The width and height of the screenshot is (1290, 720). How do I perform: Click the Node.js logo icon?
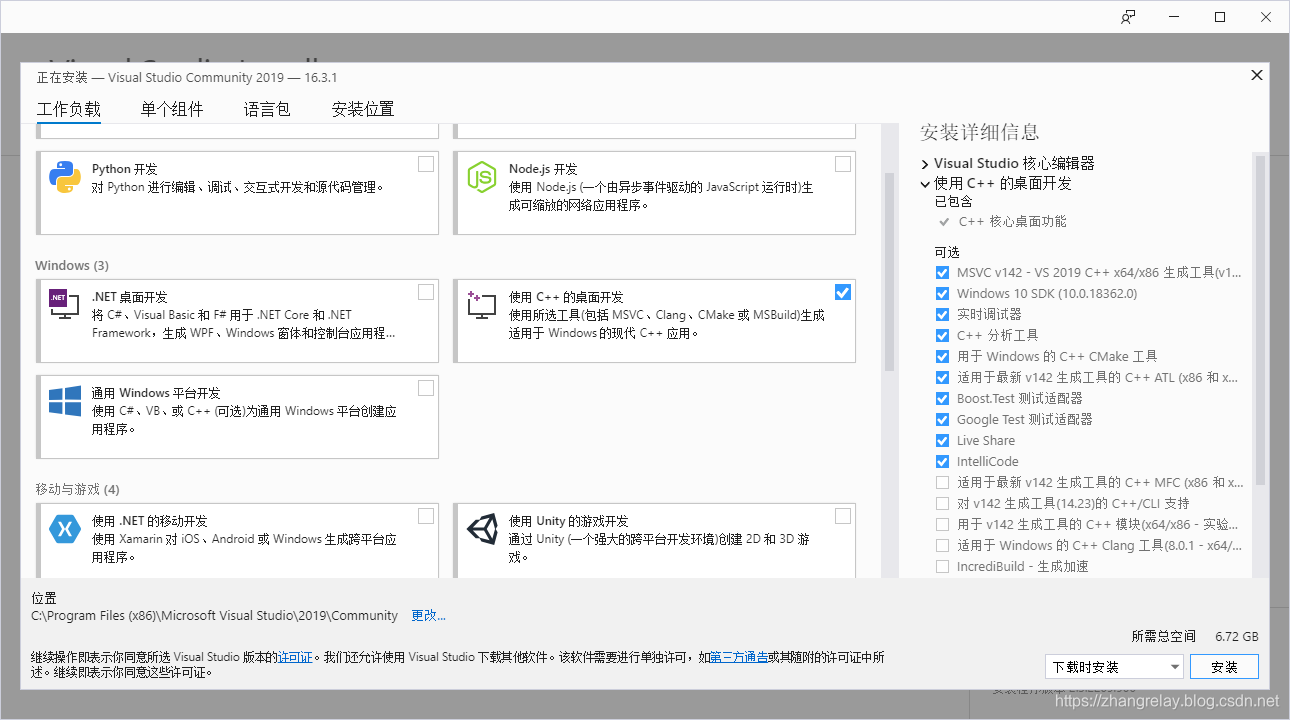click(482, 177)
